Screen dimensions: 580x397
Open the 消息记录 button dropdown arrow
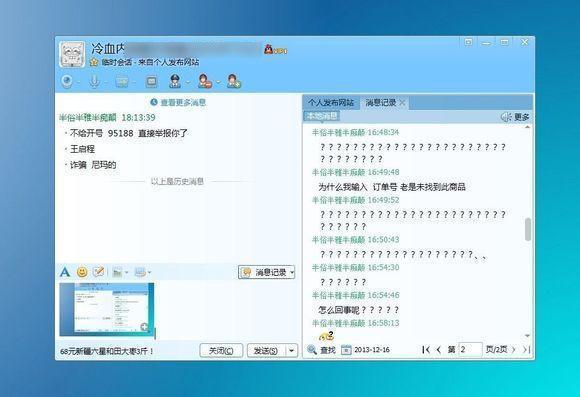click(292, 273)
